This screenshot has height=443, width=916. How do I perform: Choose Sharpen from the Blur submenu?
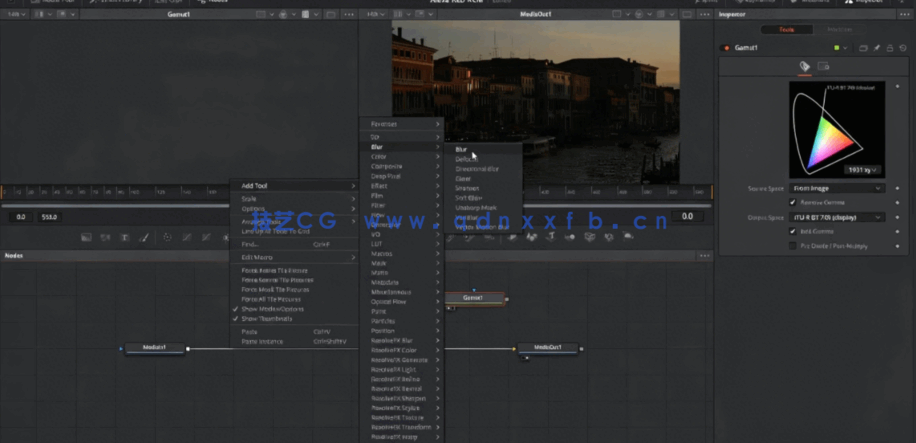pos(484,188)
